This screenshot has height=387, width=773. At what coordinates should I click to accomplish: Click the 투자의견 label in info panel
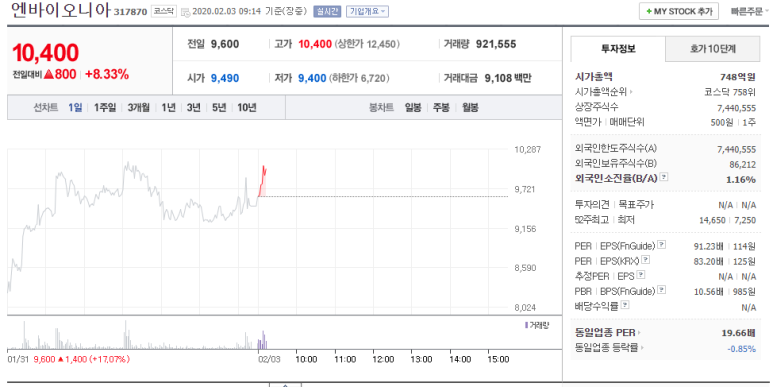coord(592,204)
